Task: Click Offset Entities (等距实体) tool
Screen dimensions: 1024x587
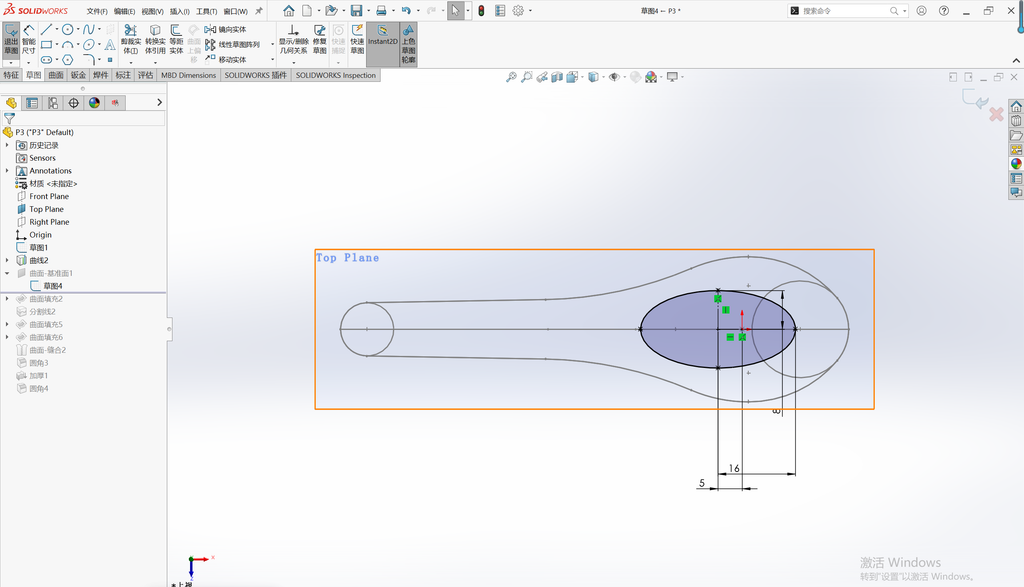Action: (176, 40)
